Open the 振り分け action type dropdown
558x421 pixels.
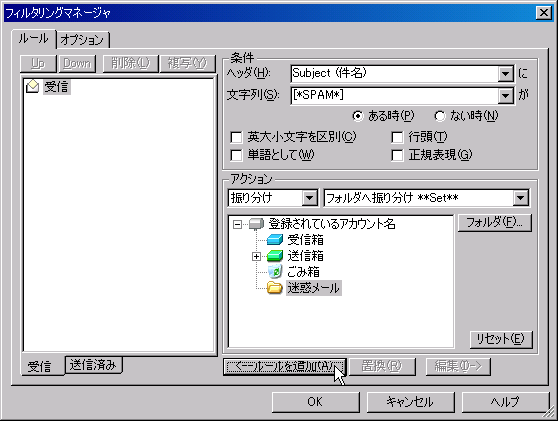[x=310, y=198]
